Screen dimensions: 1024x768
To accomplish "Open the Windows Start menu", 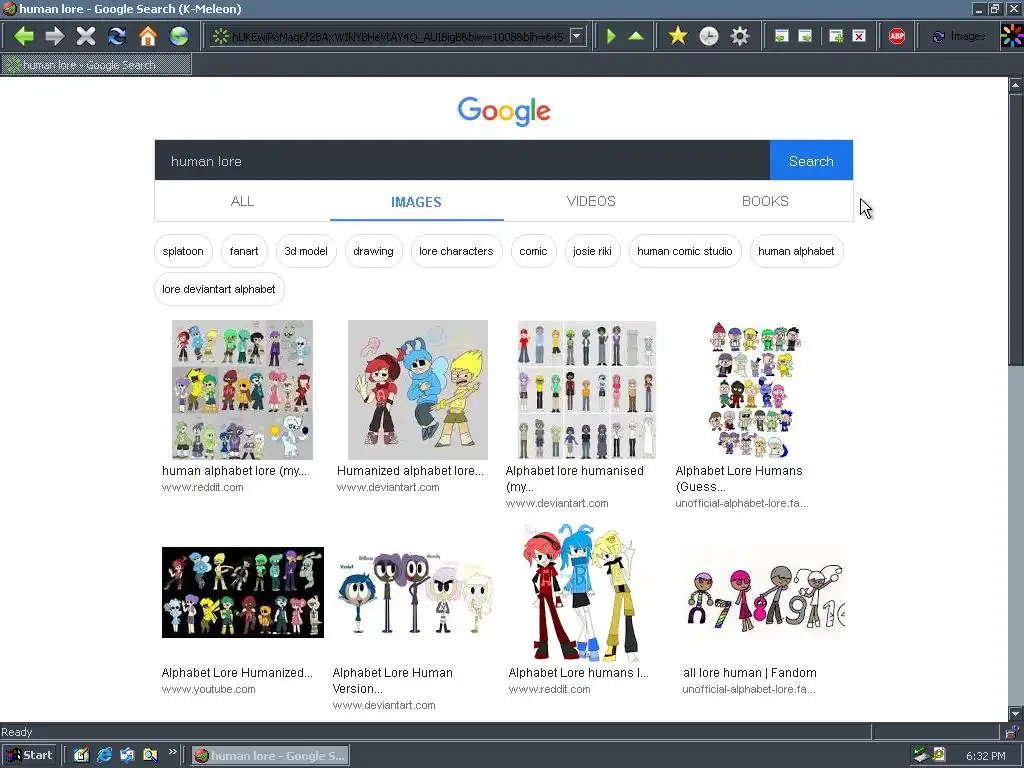I will pyautogui.click(x=29, y=756).
